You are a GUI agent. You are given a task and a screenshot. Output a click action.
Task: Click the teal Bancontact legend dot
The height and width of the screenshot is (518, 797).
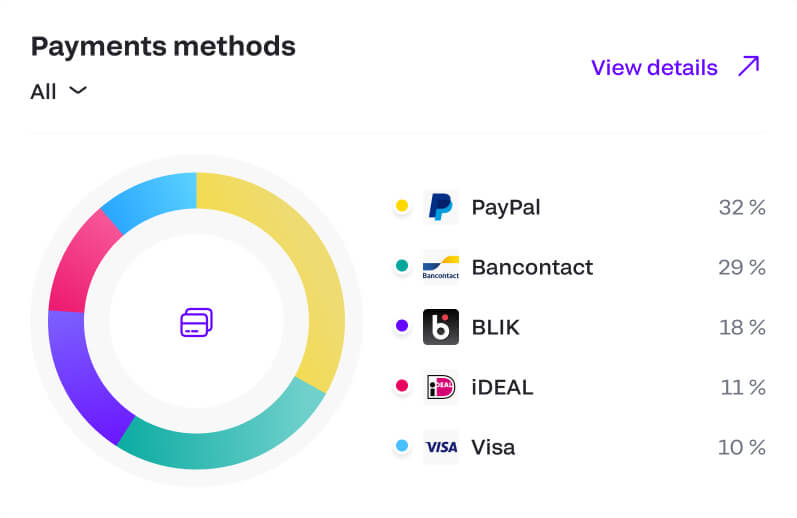pos(402,267)
